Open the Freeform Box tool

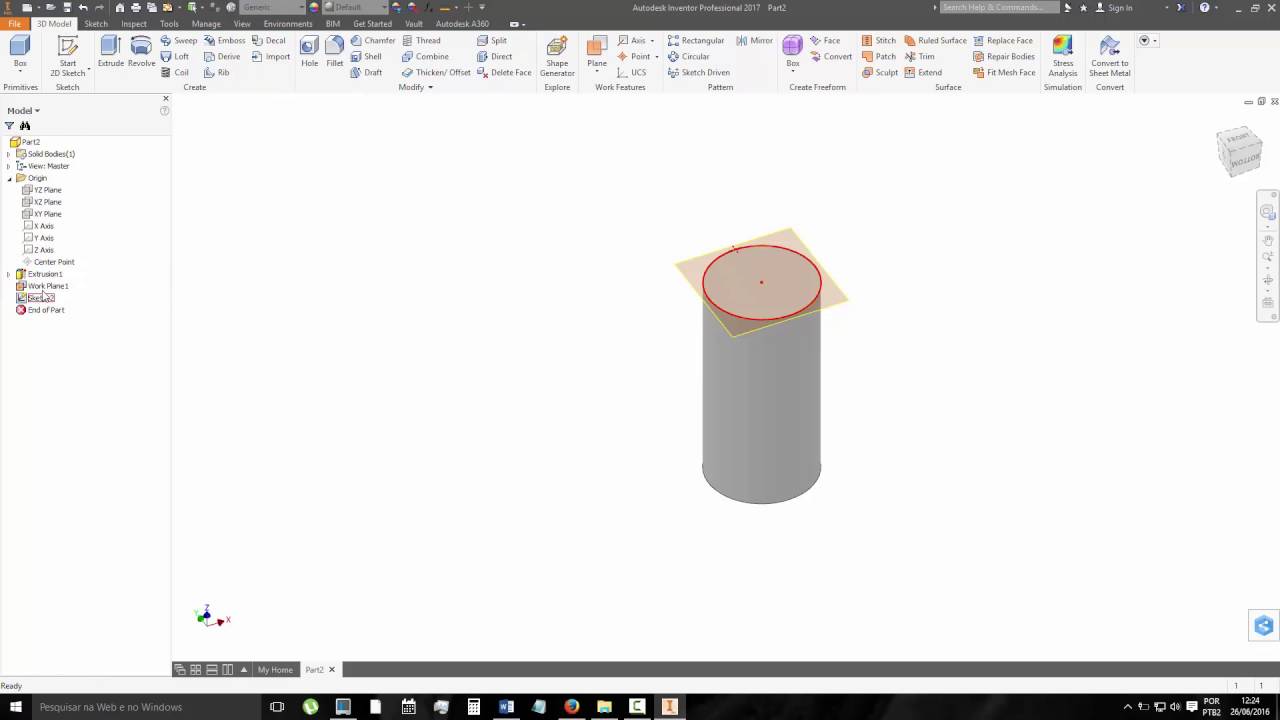point(792,48)
